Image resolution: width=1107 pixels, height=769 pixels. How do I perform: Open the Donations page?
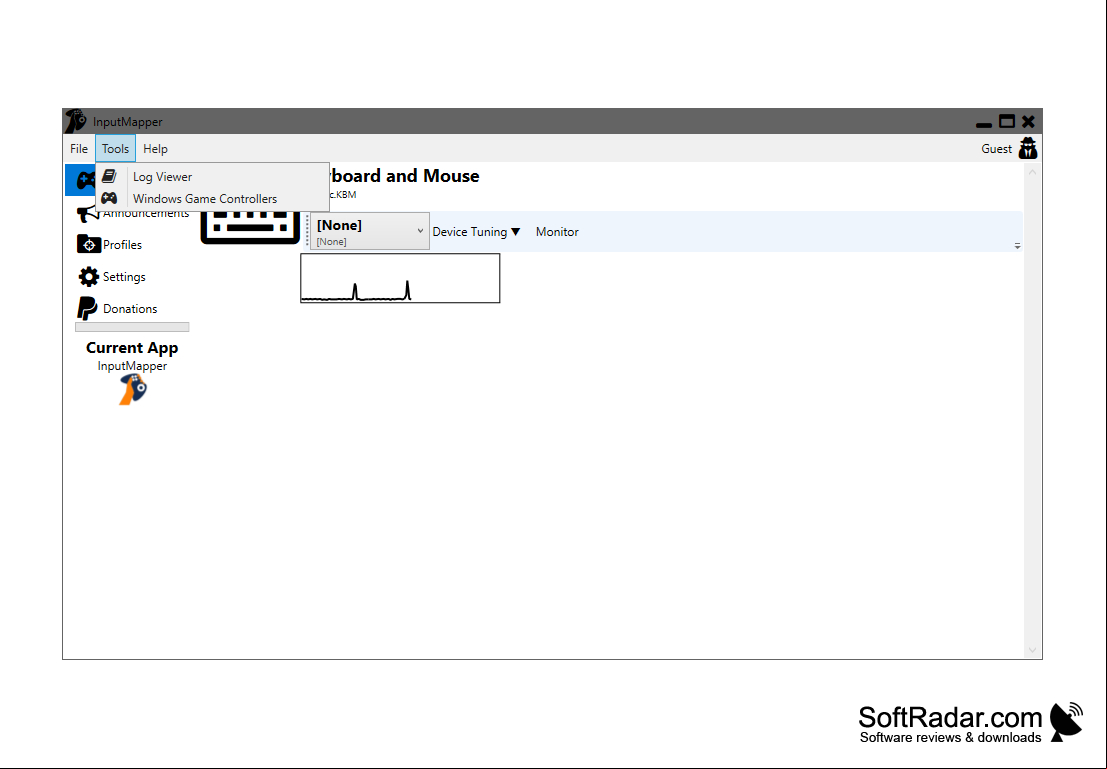[x=130, y=309]
